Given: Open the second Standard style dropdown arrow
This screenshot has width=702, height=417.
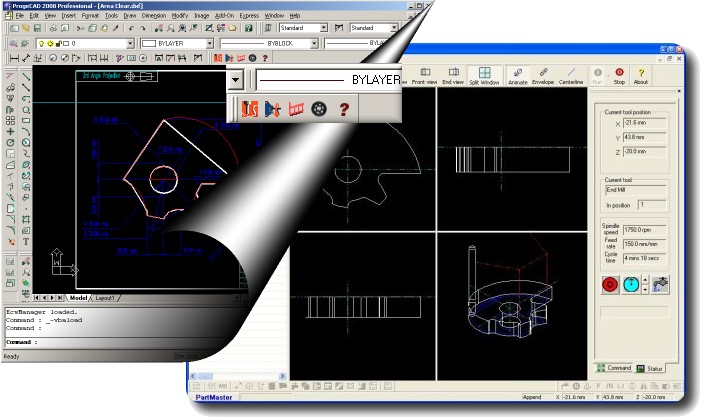Looking at the screenshot, I should coord(394,28).
